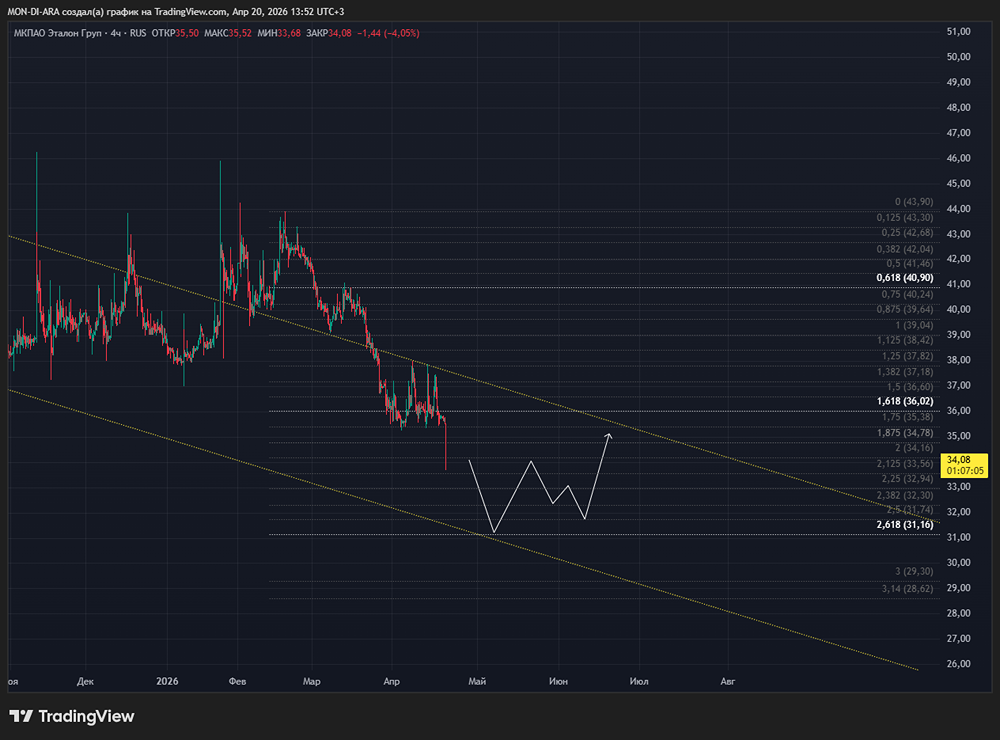
Task: Click the Июн label on time axis
Action: click(x=558, y=681)
